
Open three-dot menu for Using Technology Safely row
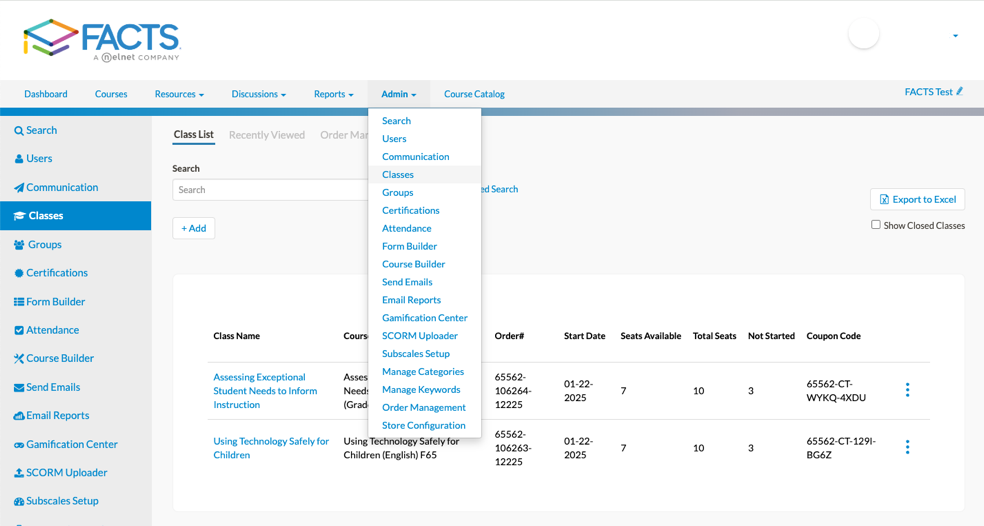click(x=907, y=448)
